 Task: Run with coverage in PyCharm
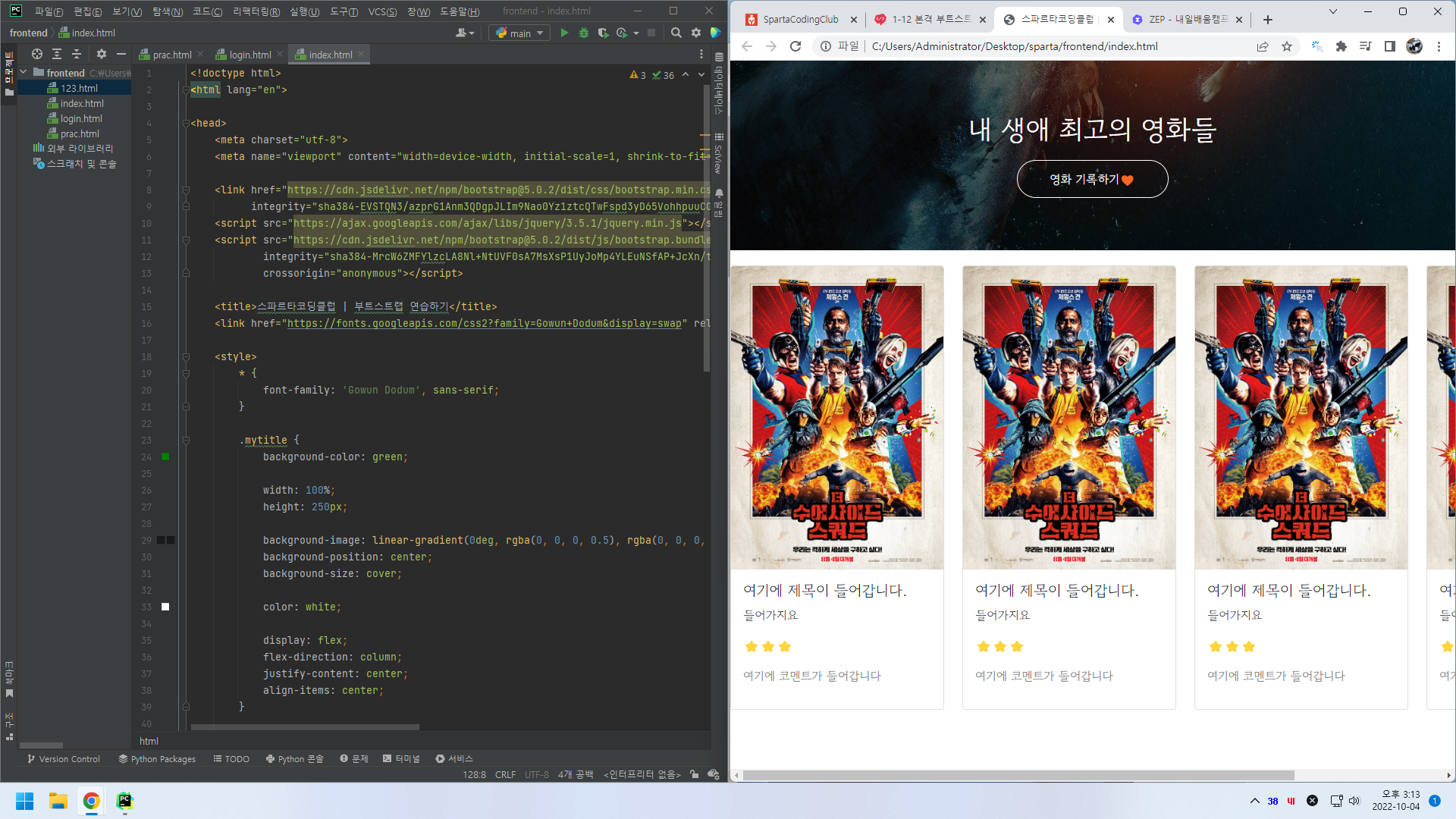[603, 33]
